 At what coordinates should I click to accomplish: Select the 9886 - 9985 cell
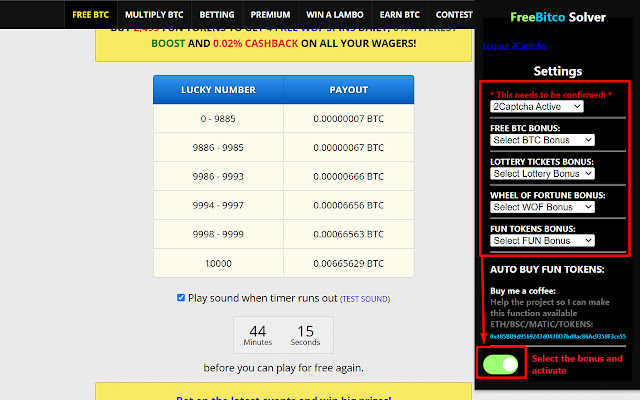(x=218, y=147)
